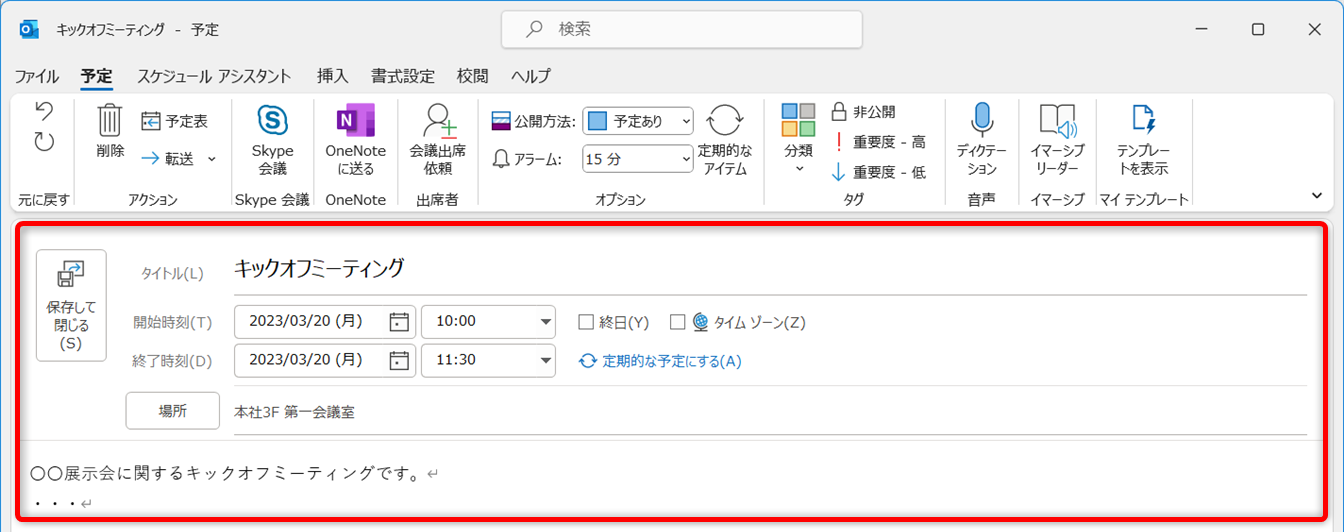The height and width of the screenshot is (532, 1344).
Task: Open 会議出席依頼 to invite attendees
Action: click(x=437, y=122)
